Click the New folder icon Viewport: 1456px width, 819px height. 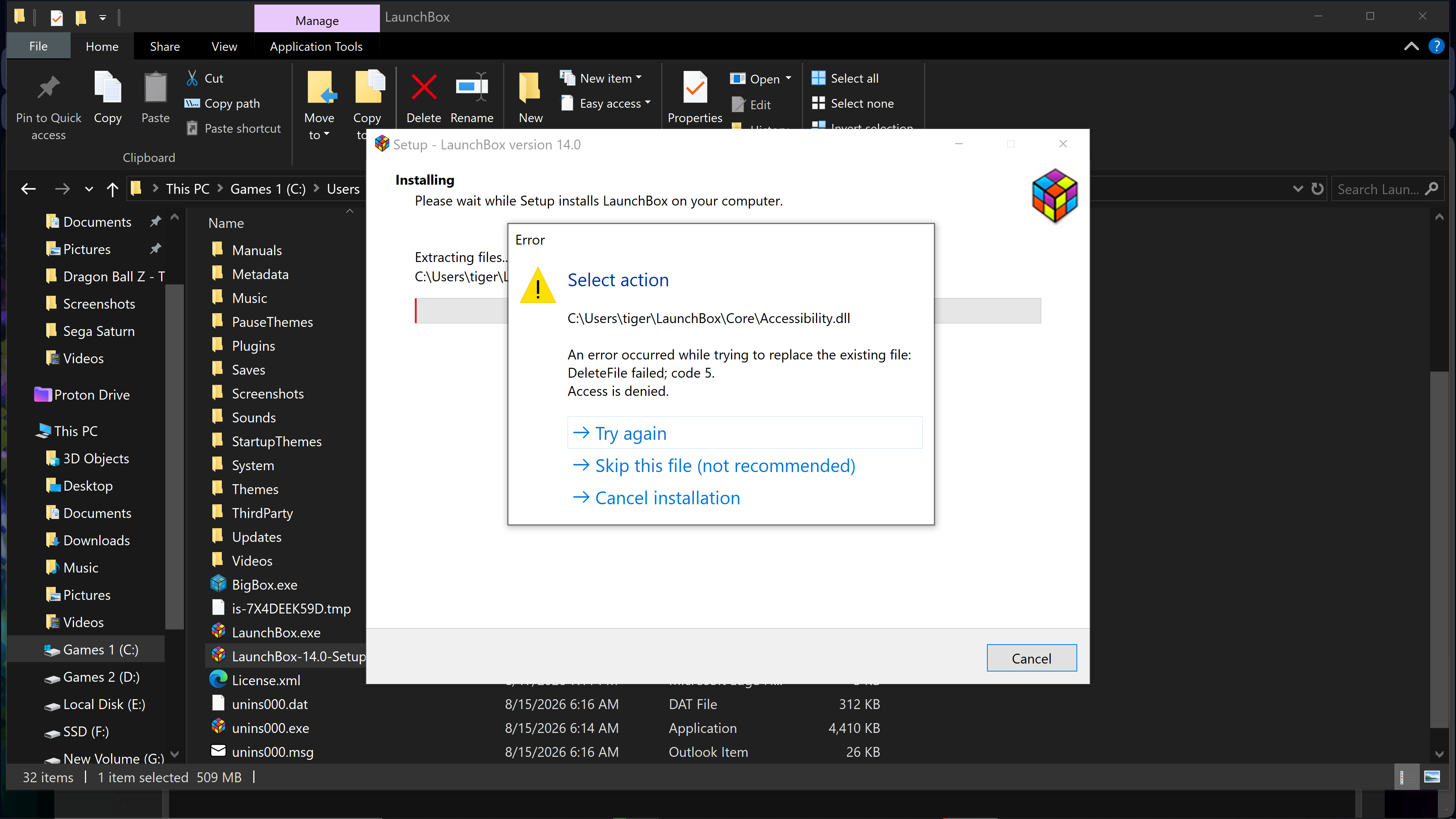(x=530, y=88)
